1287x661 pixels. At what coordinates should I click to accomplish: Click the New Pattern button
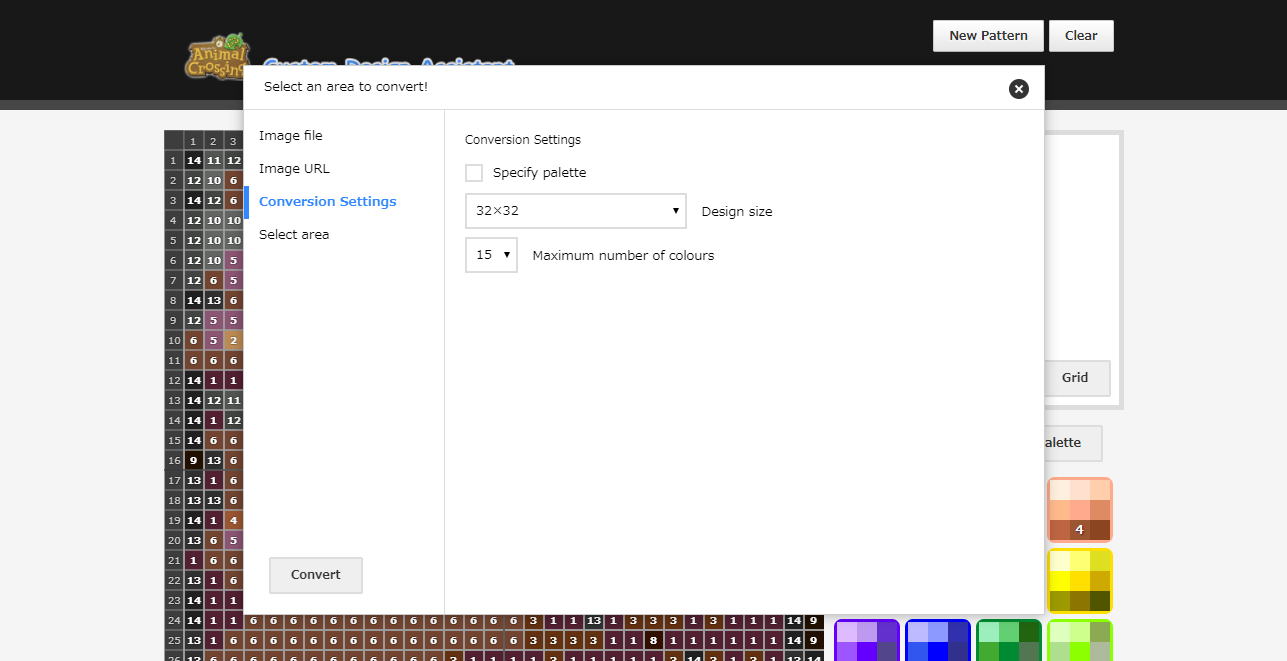(988, 35)
